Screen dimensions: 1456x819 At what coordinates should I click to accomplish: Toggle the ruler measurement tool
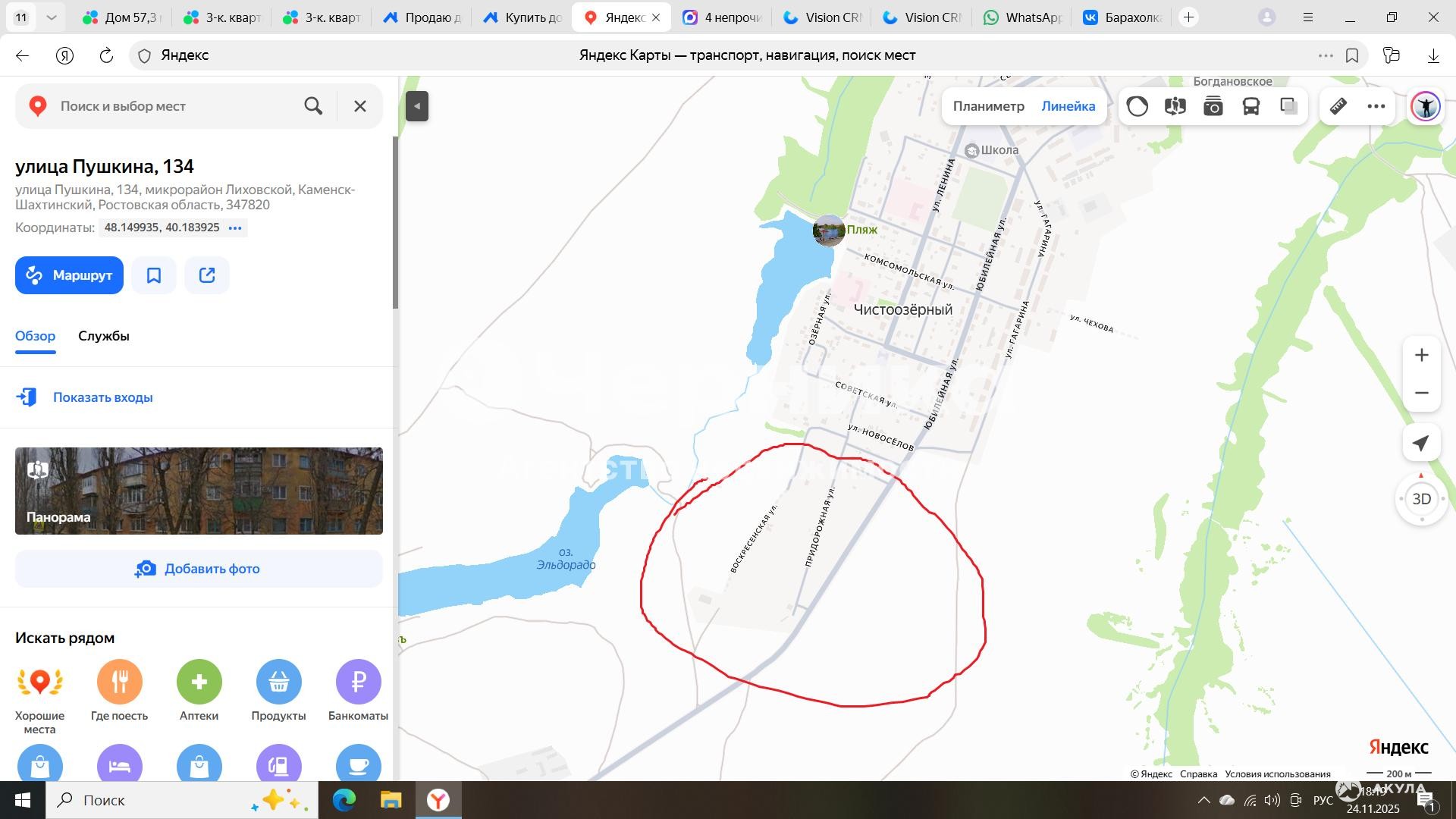1338,106
